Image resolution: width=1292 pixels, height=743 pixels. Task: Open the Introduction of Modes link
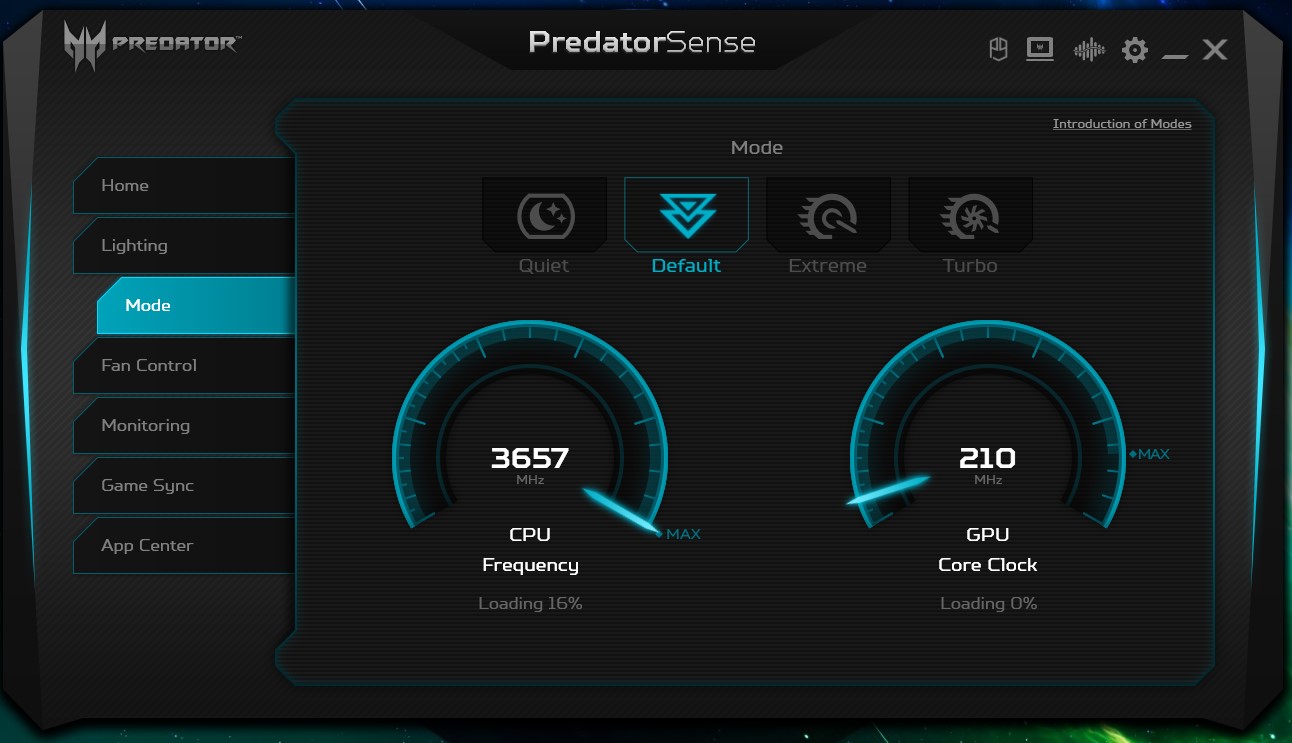(1121, 124)
